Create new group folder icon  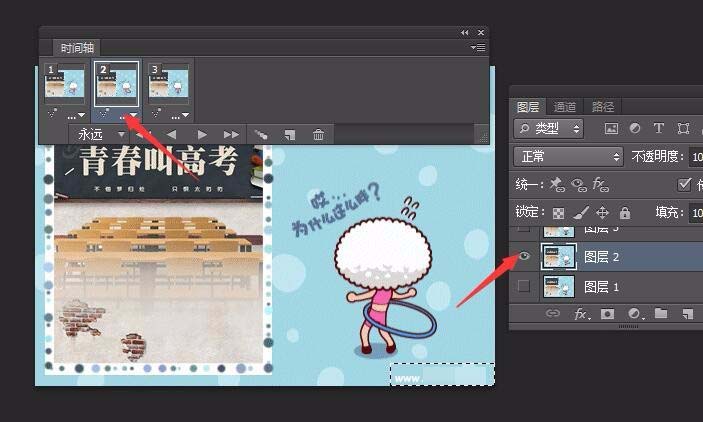[661, 313]
